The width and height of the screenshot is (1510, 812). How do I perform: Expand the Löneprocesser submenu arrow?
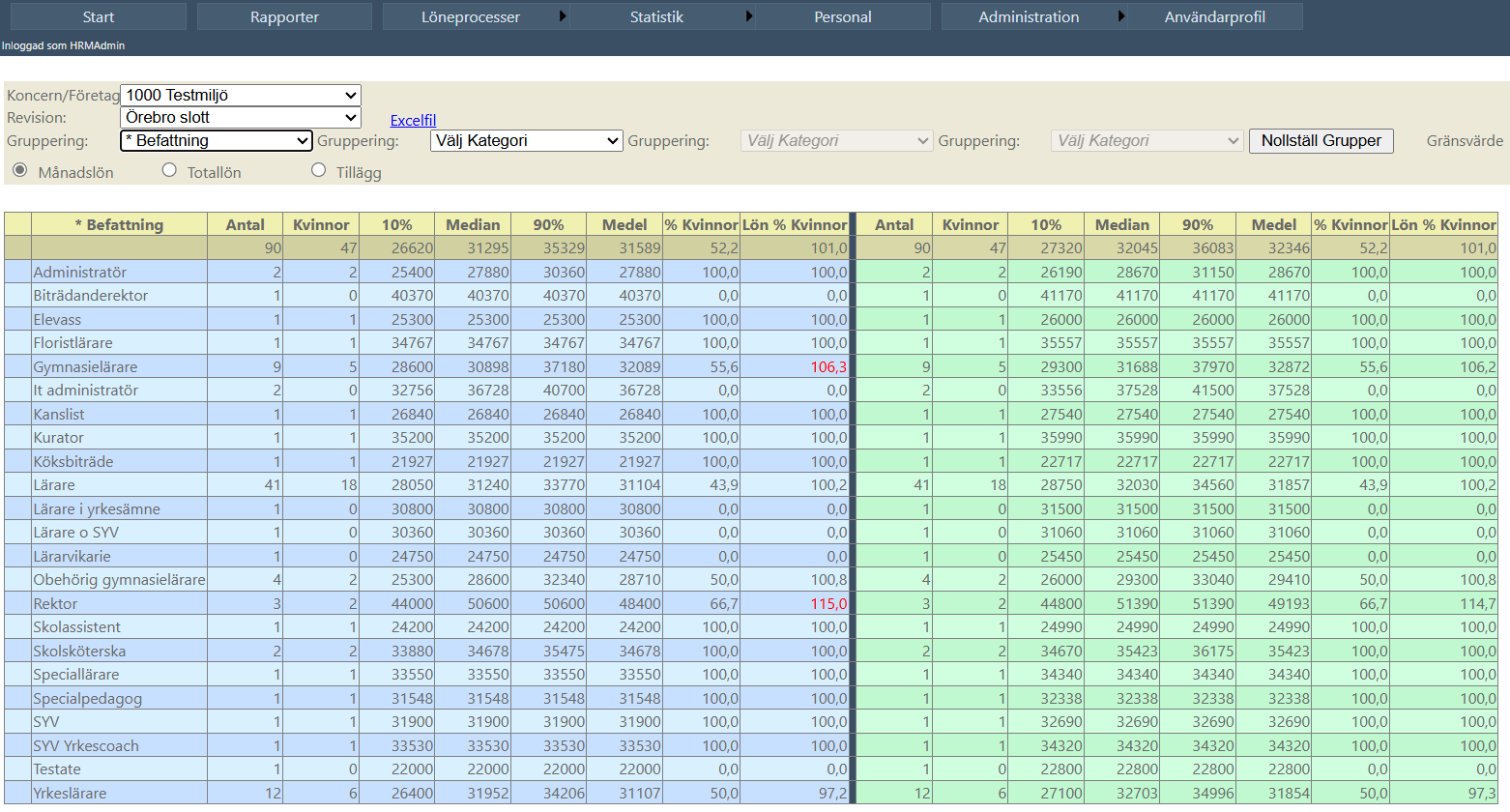(x=564, y=16)
